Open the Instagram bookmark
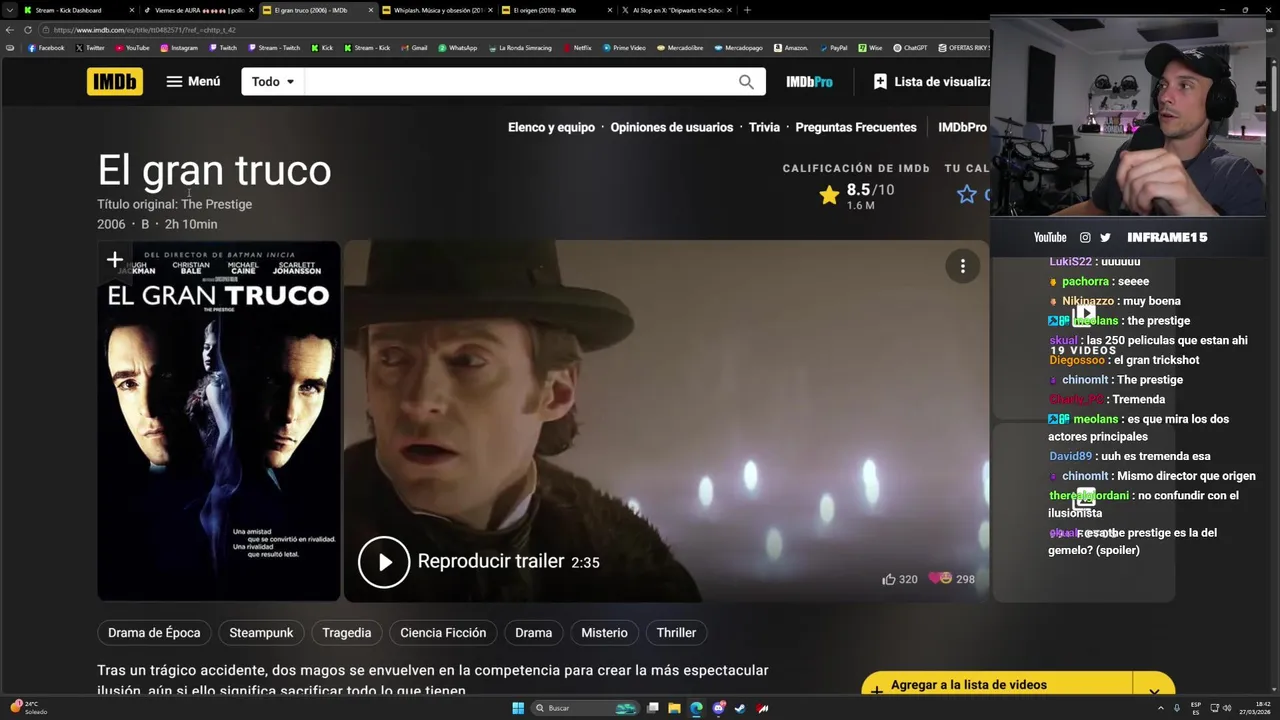 [x=179, y=48]
